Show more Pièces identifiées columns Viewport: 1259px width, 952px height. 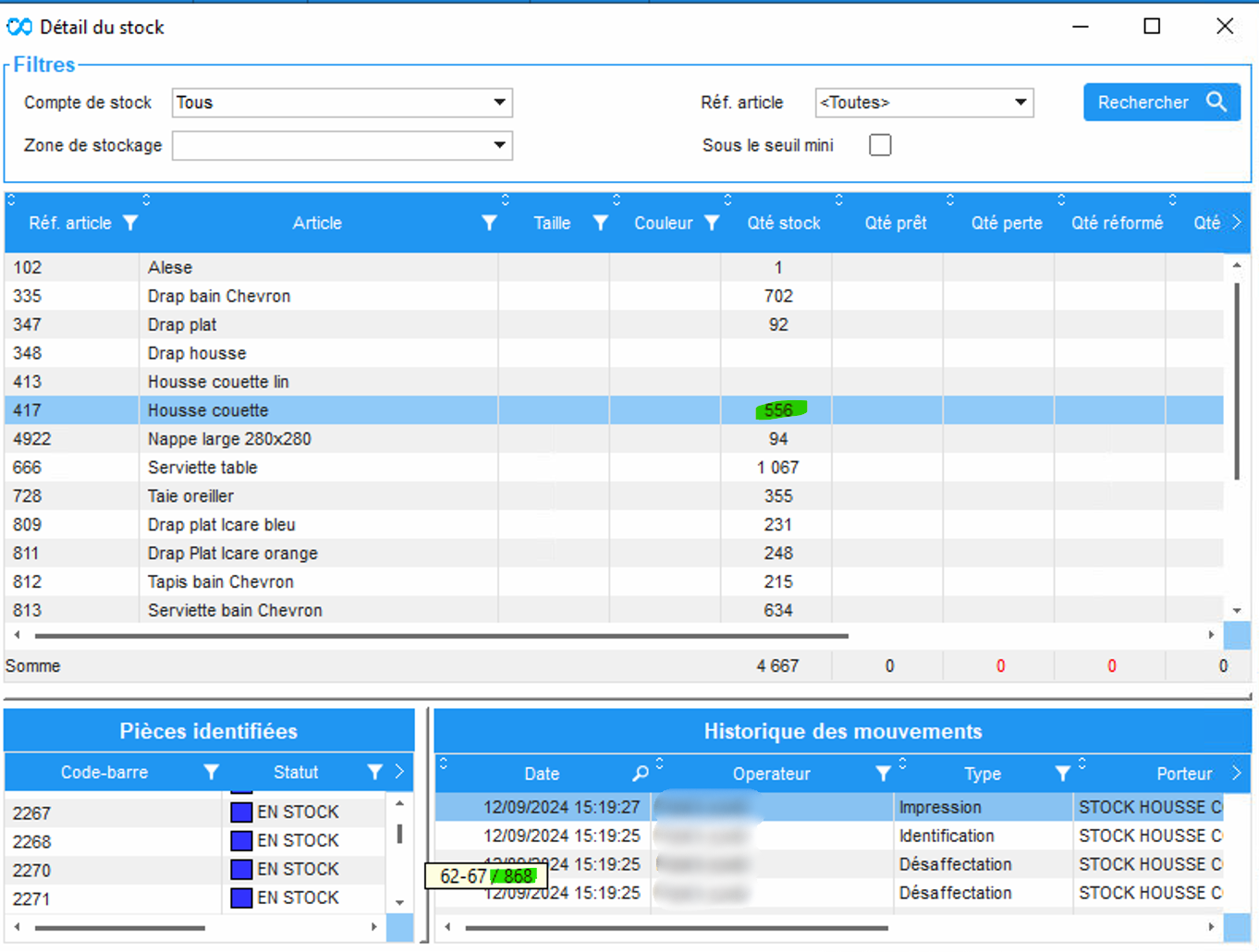pos(399,772)
